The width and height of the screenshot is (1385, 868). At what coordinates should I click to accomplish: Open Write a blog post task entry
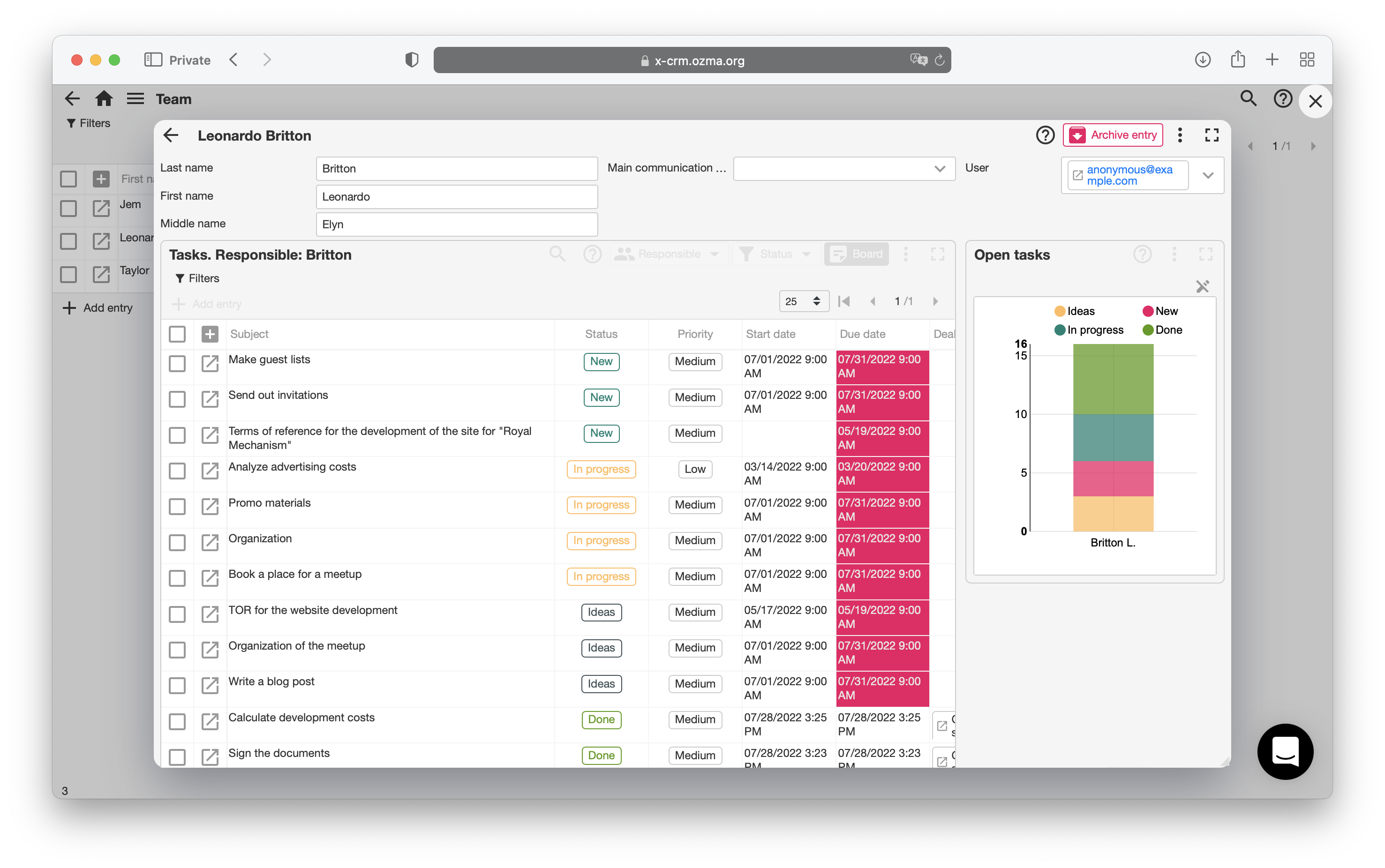pyautogui.click(x=210, y=685)
